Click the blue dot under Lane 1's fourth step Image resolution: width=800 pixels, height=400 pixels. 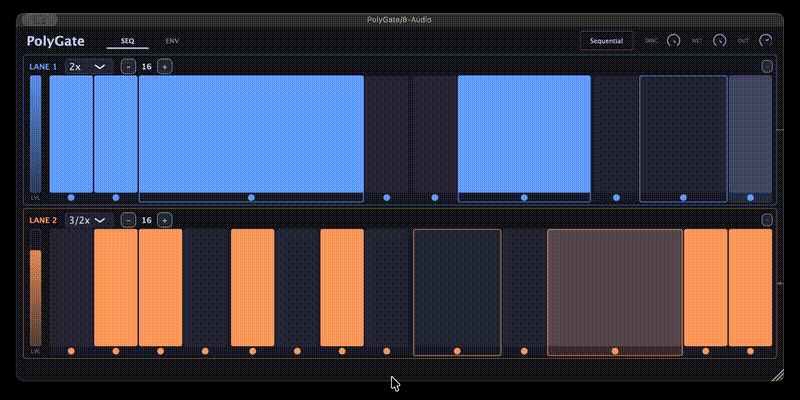click(387, 197)
